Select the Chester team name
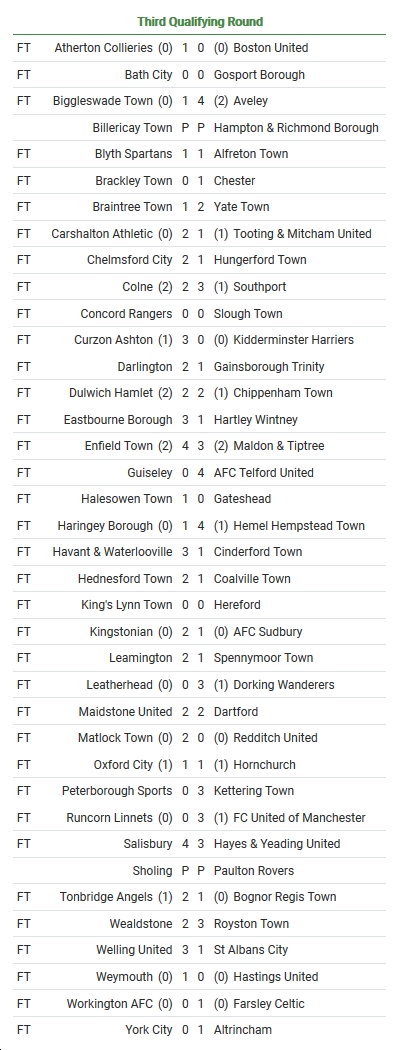This screenshot has width=393, height=1050. [x=234, y=181]
